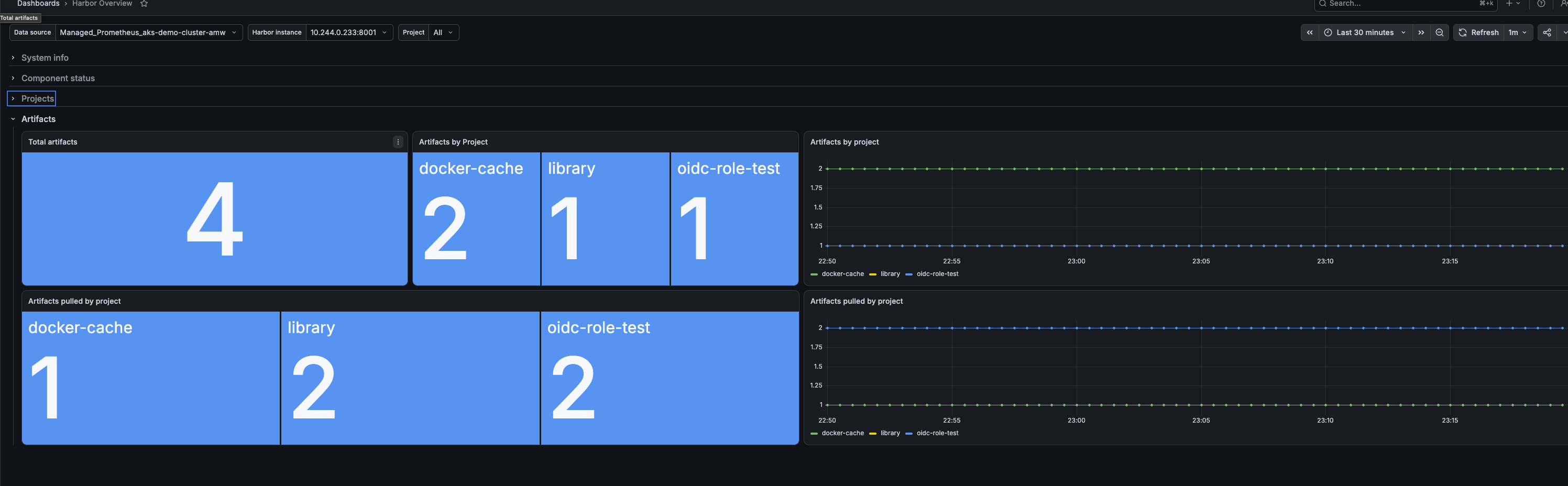1568x486 pixels.
Task: Shift time range forward
Action: click(1421, 33)
